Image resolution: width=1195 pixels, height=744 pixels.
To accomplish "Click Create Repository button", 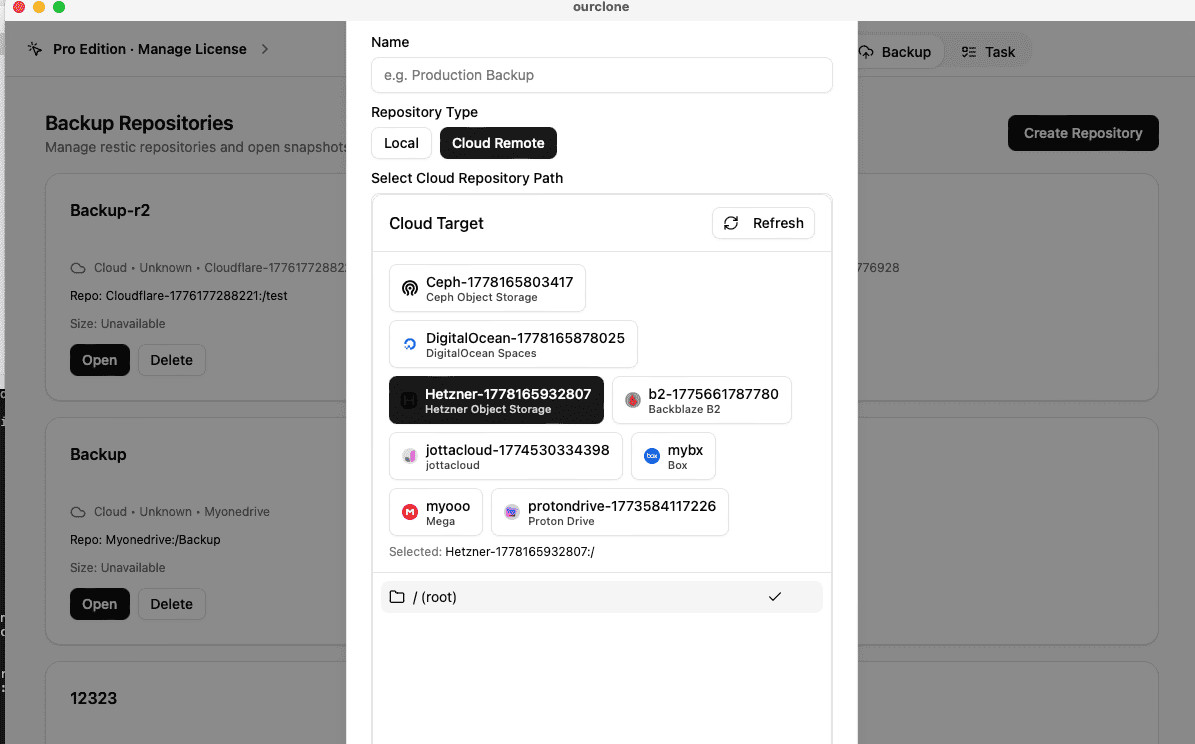I will pyautogui.click(x=1083, y=133).
